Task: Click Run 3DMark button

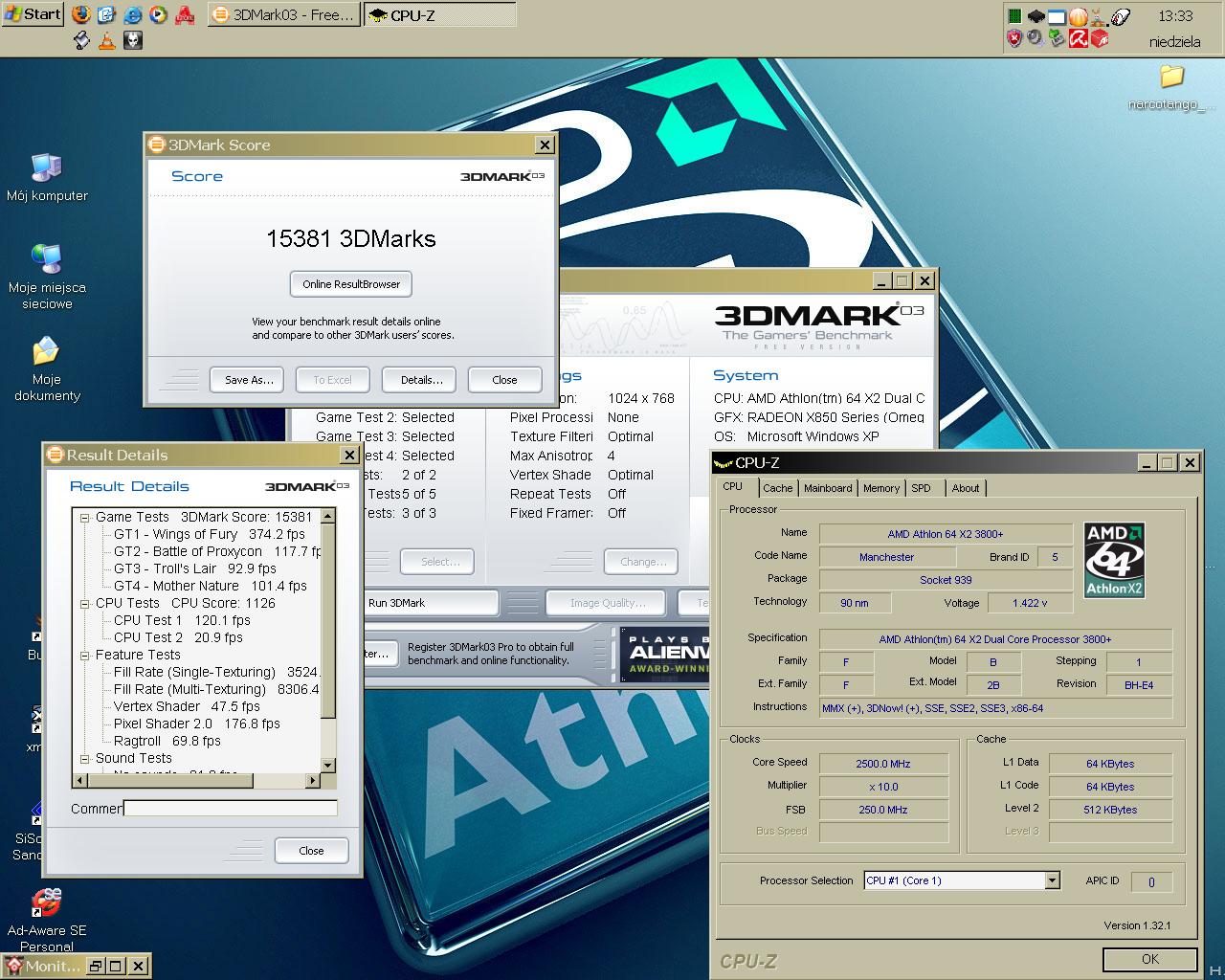Action: (430, 603)
